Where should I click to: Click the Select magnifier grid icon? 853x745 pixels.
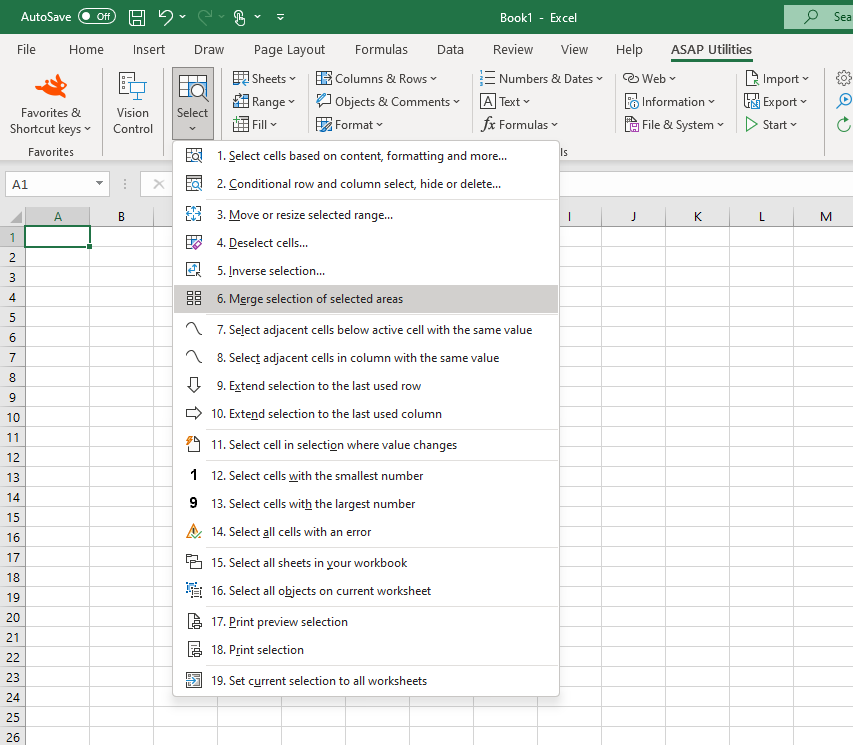tap(193, 87)
